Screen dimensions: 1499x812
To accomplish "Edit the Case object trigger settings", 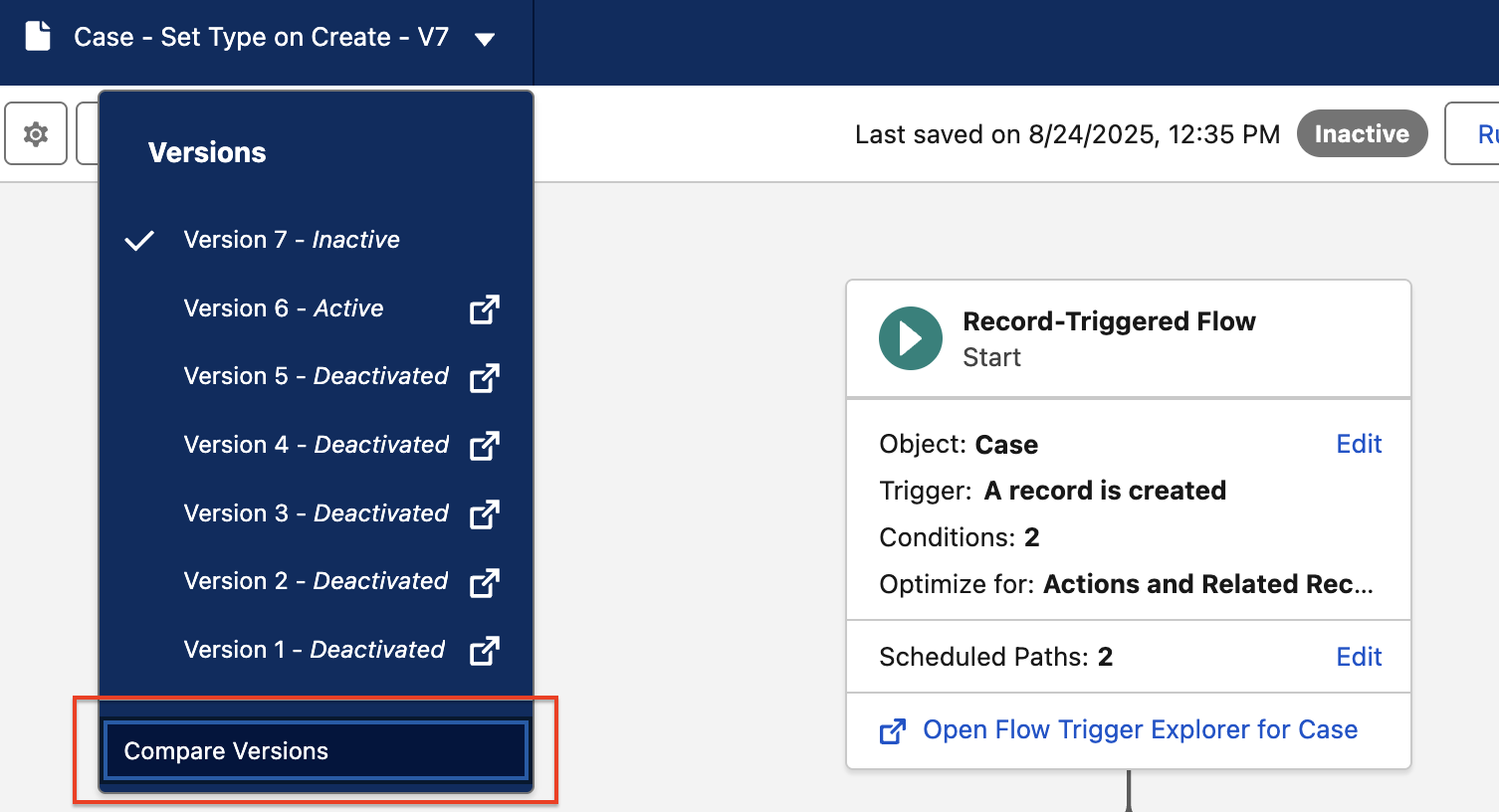I will (x=1359, y=444).
